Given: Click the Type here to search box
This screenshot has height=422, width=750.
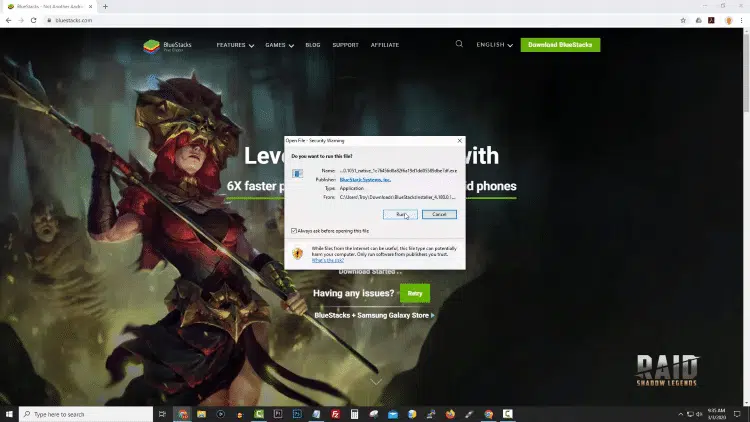Looking at the screenshot, I should 86,414.
